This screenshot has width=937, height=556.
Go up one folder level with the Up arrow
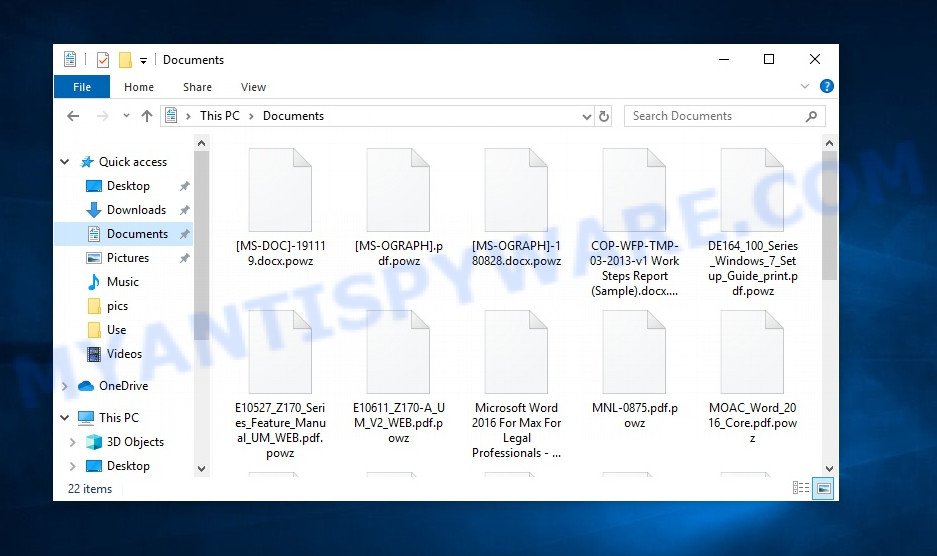point(146,116)
